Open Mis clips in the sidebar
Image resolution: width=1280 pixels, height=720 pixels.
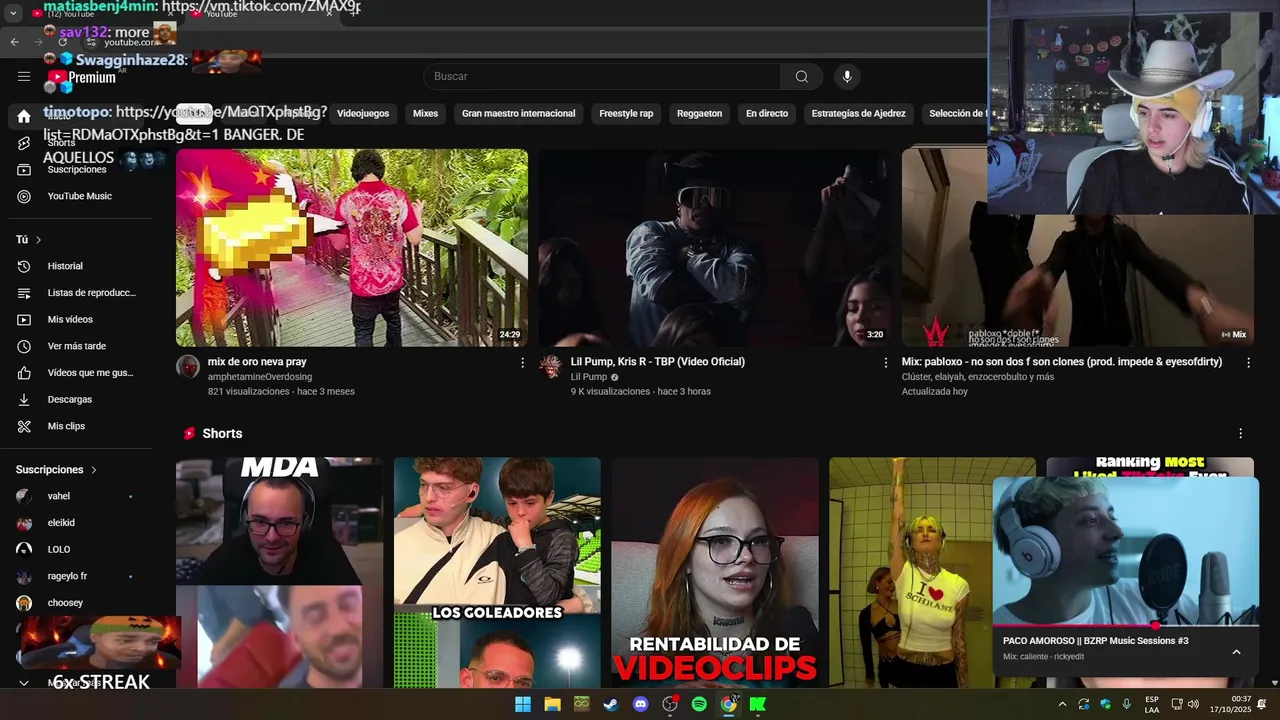click(x=66, y=426)
